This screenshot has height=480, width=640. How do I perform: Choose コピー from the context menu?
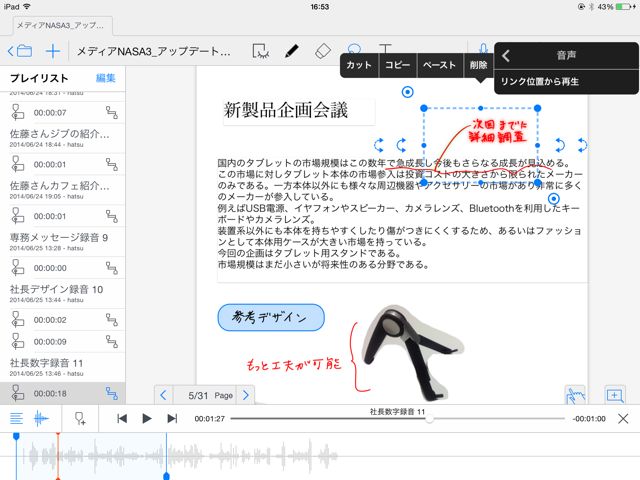[x=398, y=65]
